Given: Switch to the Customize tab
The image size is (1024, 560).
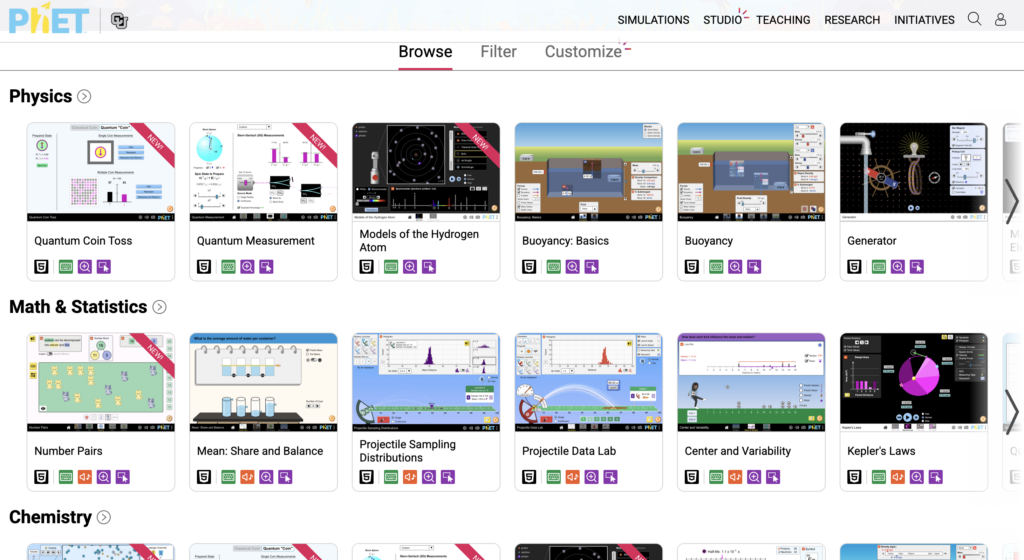Looking at the screenshot, I should 583,52.
